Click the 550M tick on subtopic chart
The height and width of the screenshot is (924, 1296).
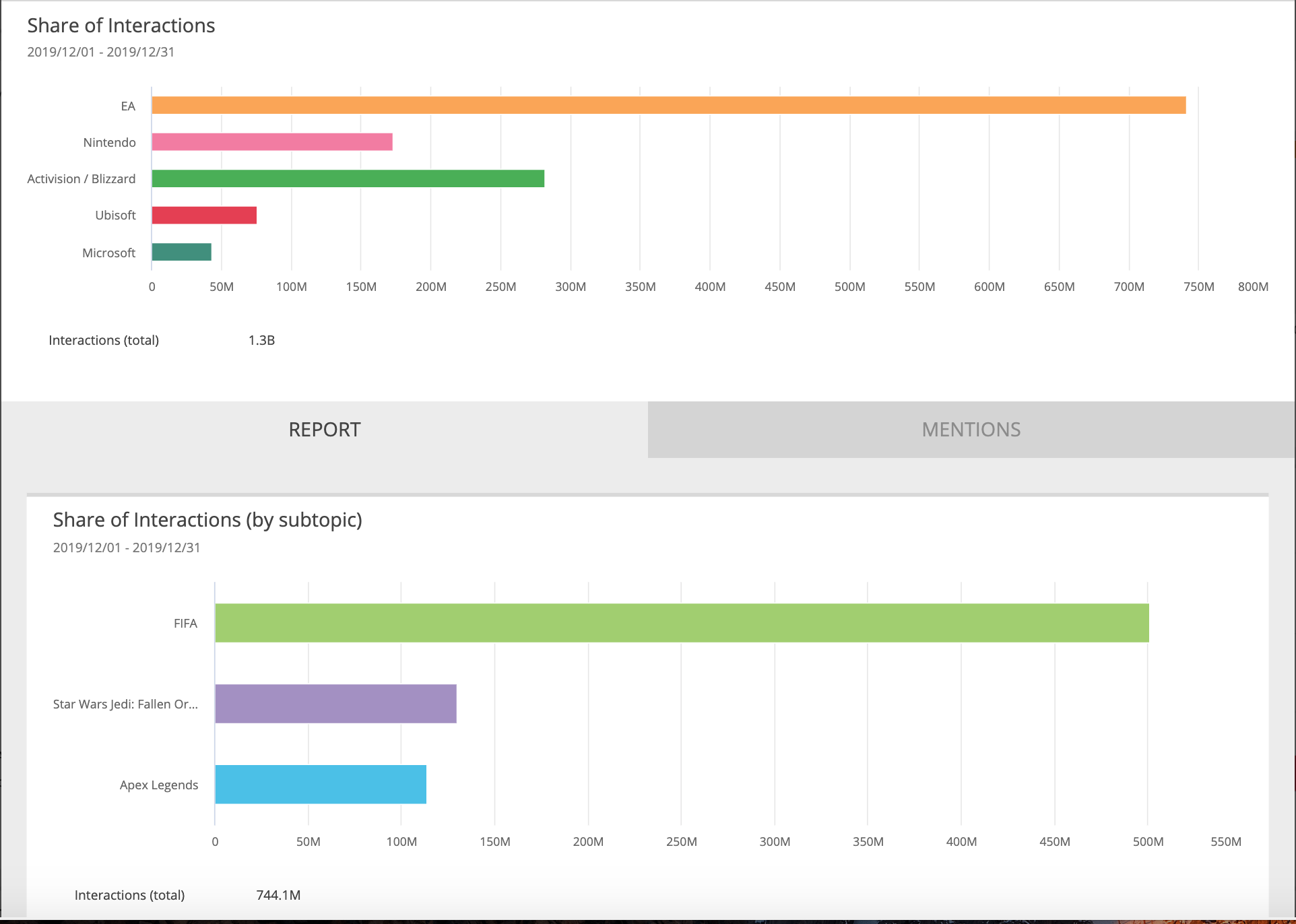click(1225, 842)
